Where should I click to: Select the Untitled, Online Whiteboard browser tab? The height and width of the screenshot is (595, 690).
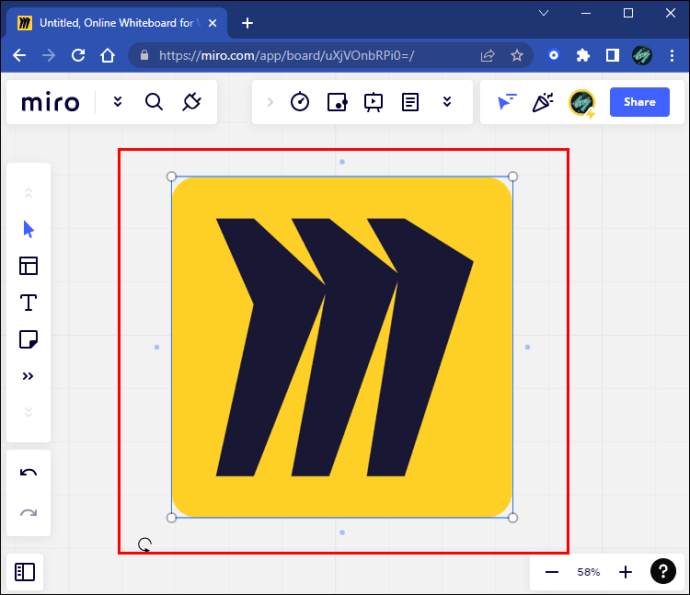(117, 23)
